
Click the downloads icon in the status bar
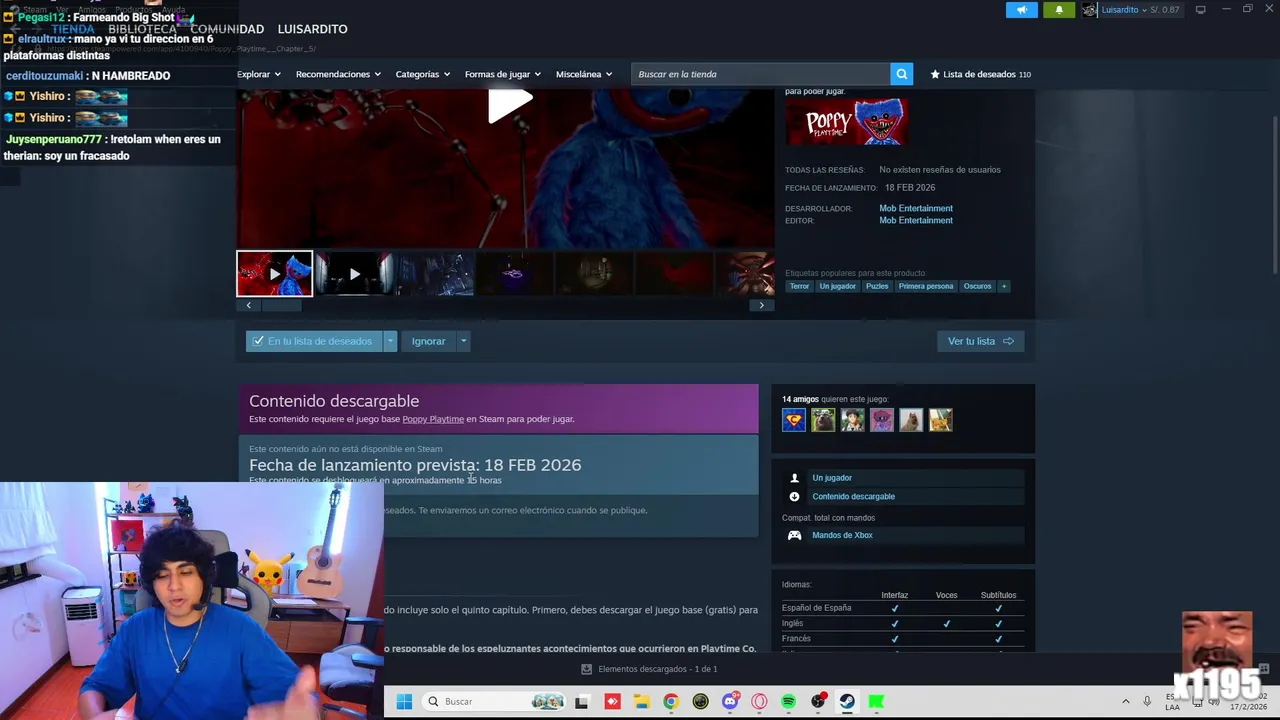click(x=587, y=669)
